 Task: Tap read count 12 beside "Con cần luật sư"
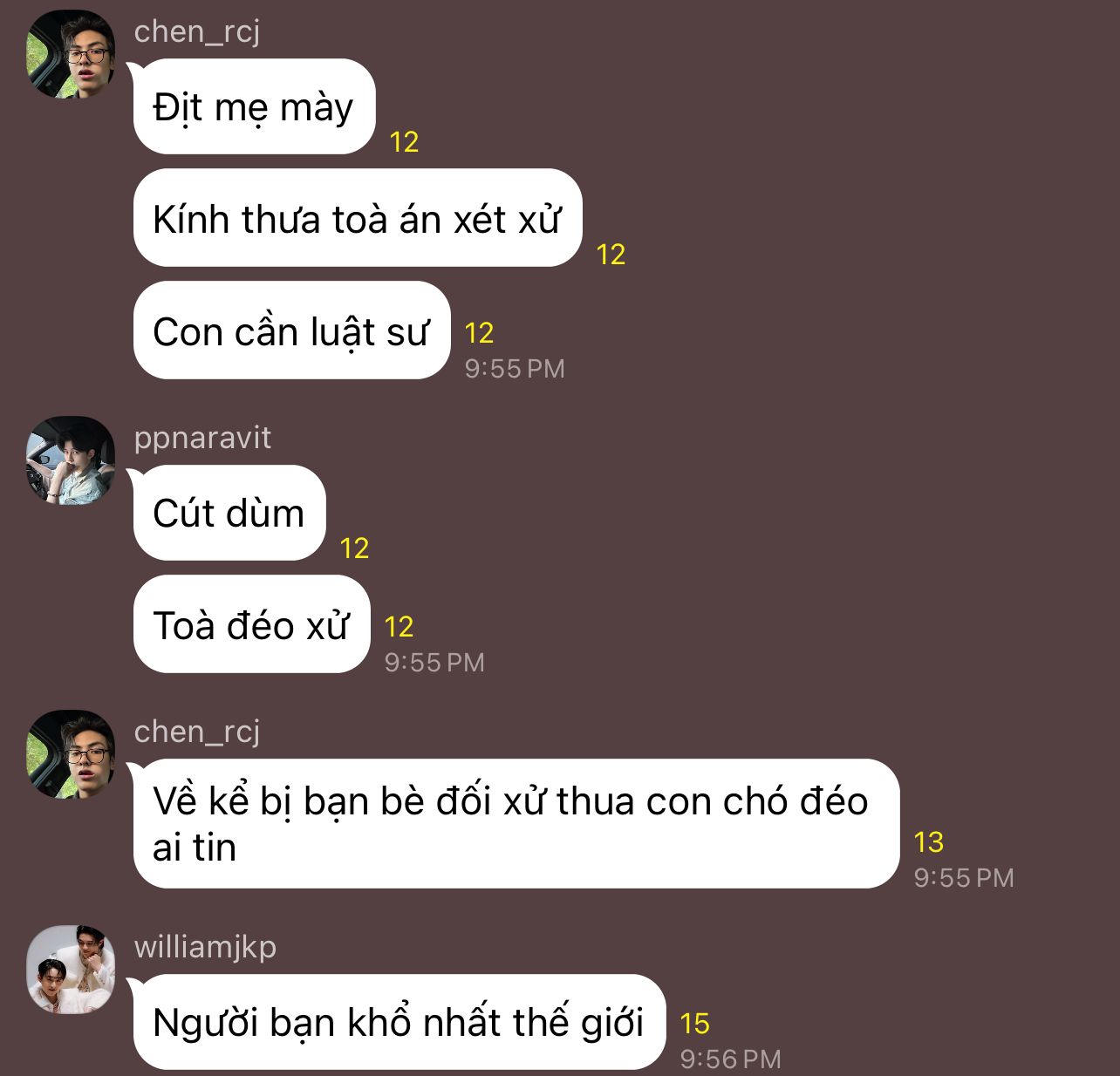[x=480, y=333]
